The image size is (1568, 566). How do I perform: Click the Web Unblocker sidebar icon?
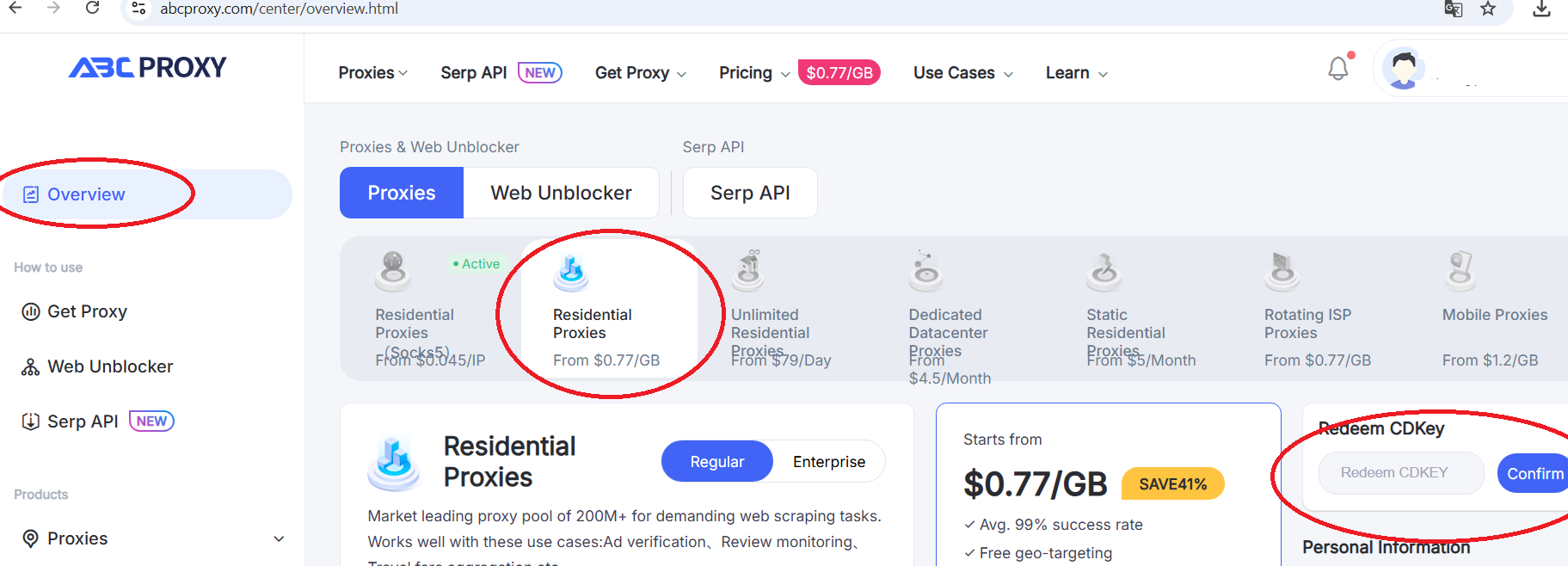point(31,366)
